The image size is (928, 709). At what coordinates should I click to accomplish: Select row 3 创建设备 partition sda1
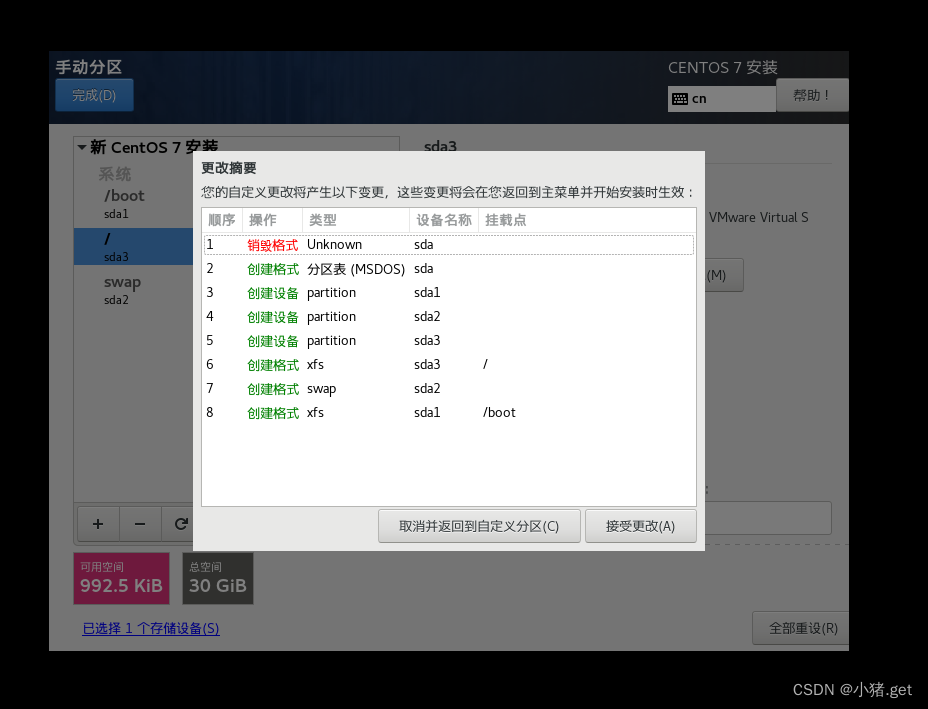pos(449,292)
